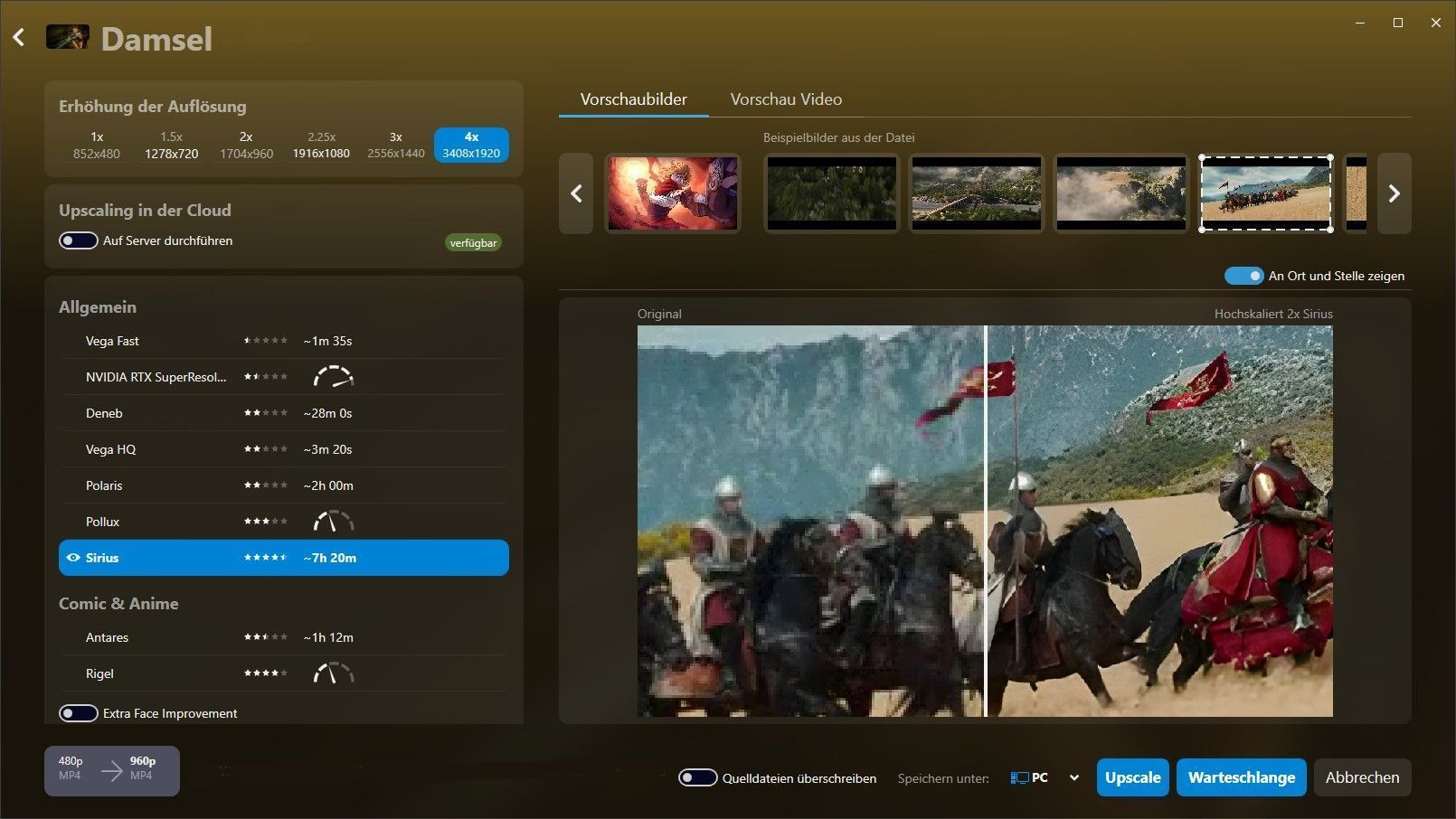Click the 480p to 960p conversion badge

pyautogui.click(x=112, y=770)
